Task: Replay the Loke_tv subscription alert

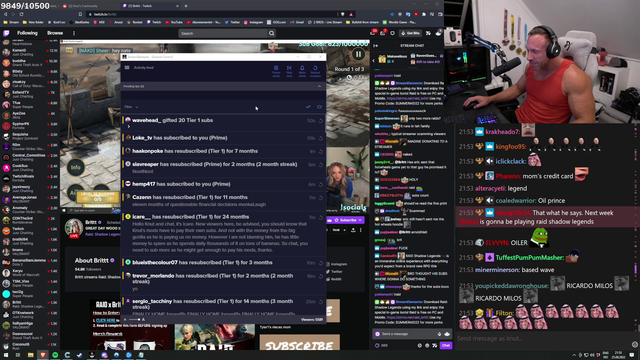Action: tap(321, 138)
